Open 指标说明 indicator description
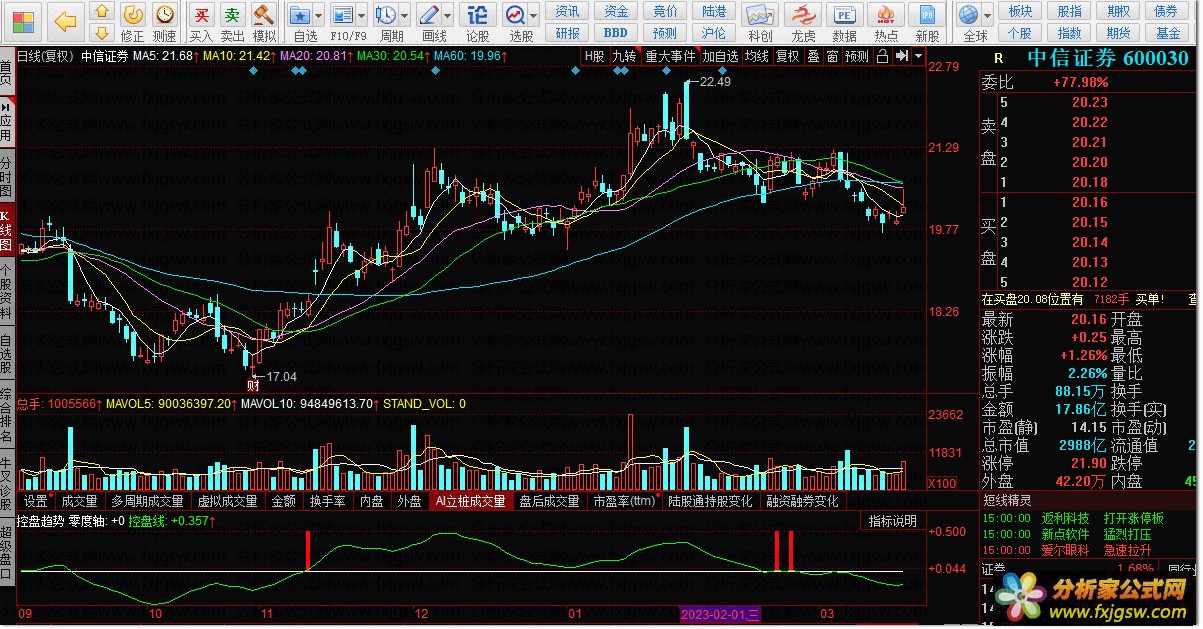 tap(892, 521)
